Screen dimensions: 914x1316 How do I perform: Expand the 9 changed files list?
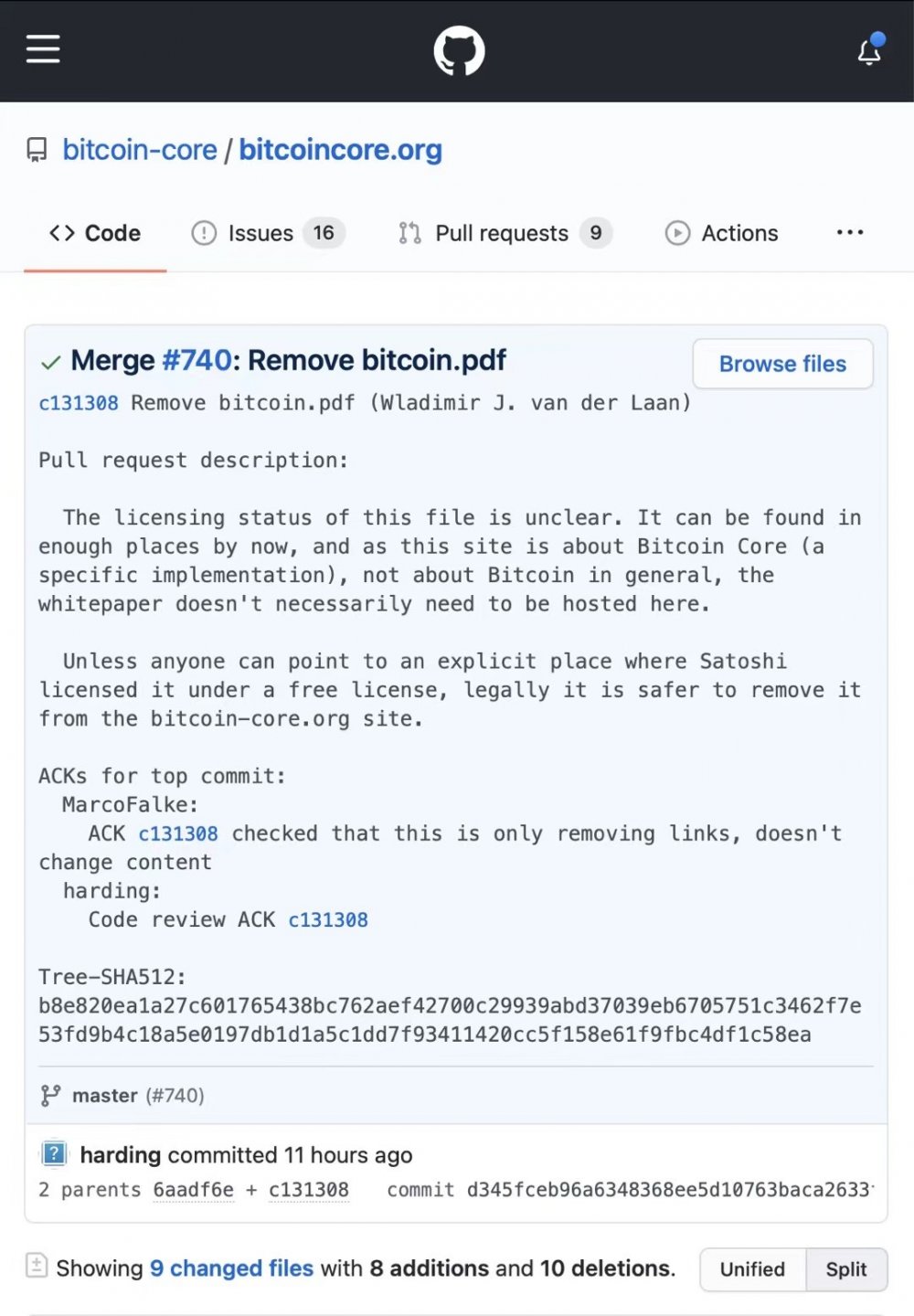[x=231, y=1268]
